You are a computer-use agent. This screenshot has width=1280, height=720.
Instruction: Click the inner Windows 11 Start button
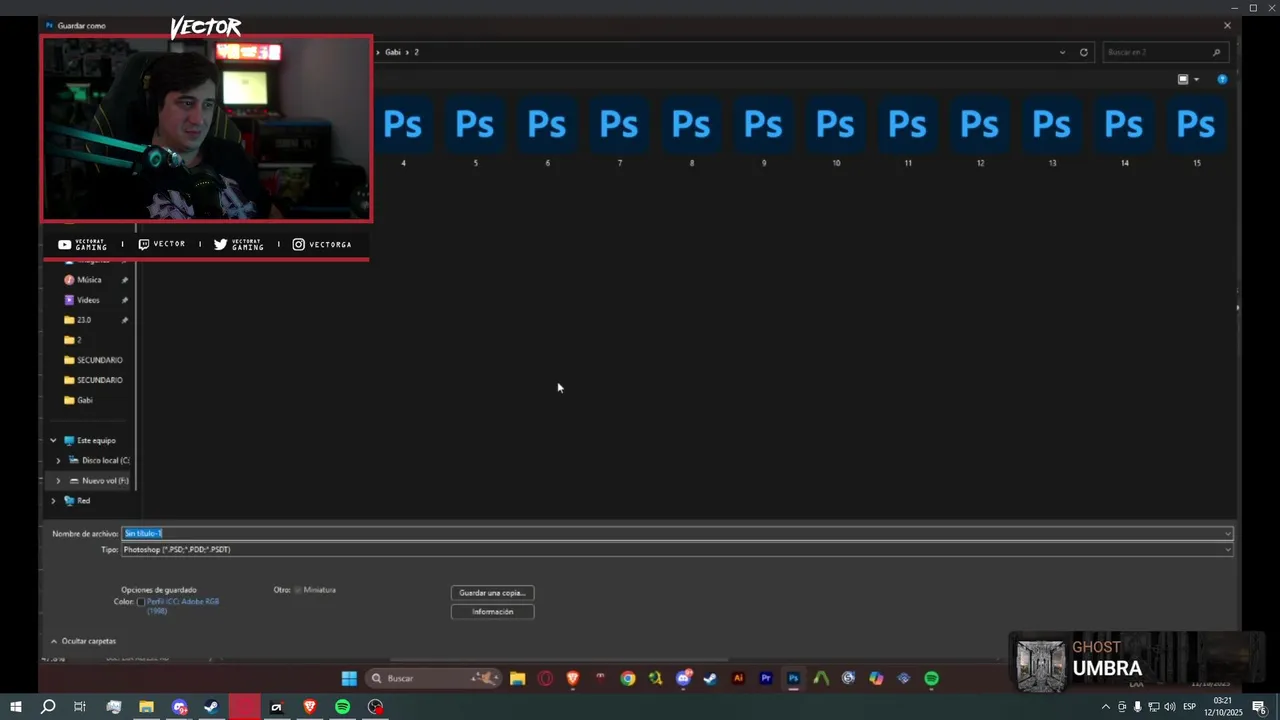[349, 678]
